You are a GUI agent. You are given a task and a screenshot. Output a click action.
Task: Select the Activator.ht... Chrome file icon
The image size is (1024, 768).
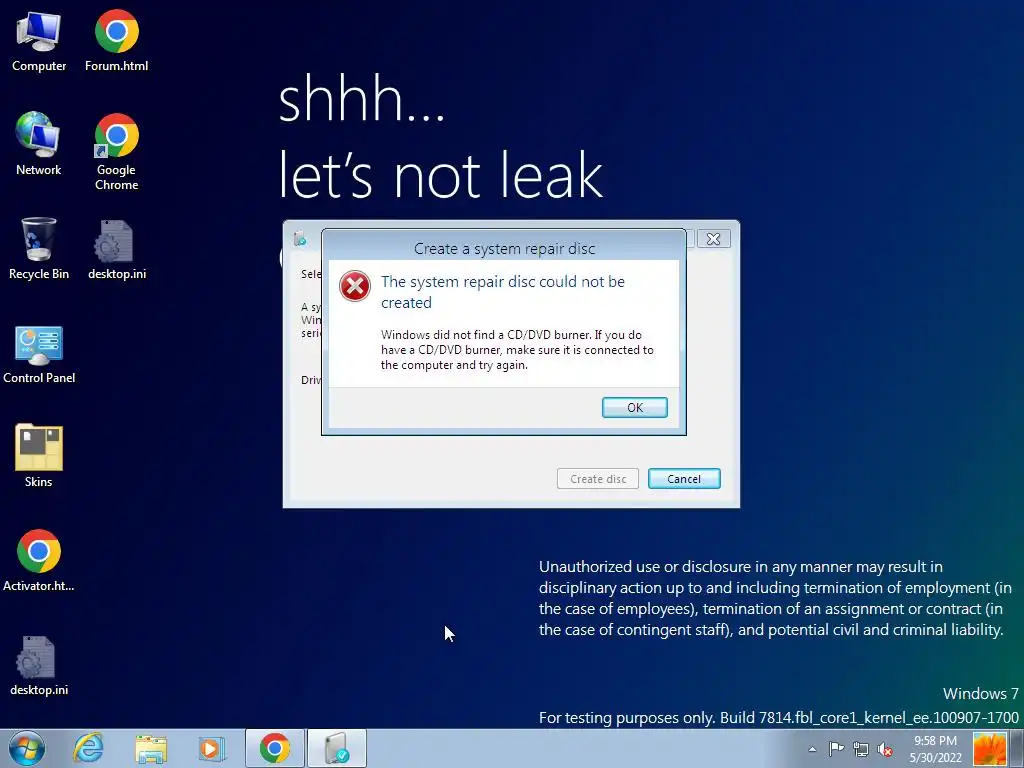click(39, 560)
